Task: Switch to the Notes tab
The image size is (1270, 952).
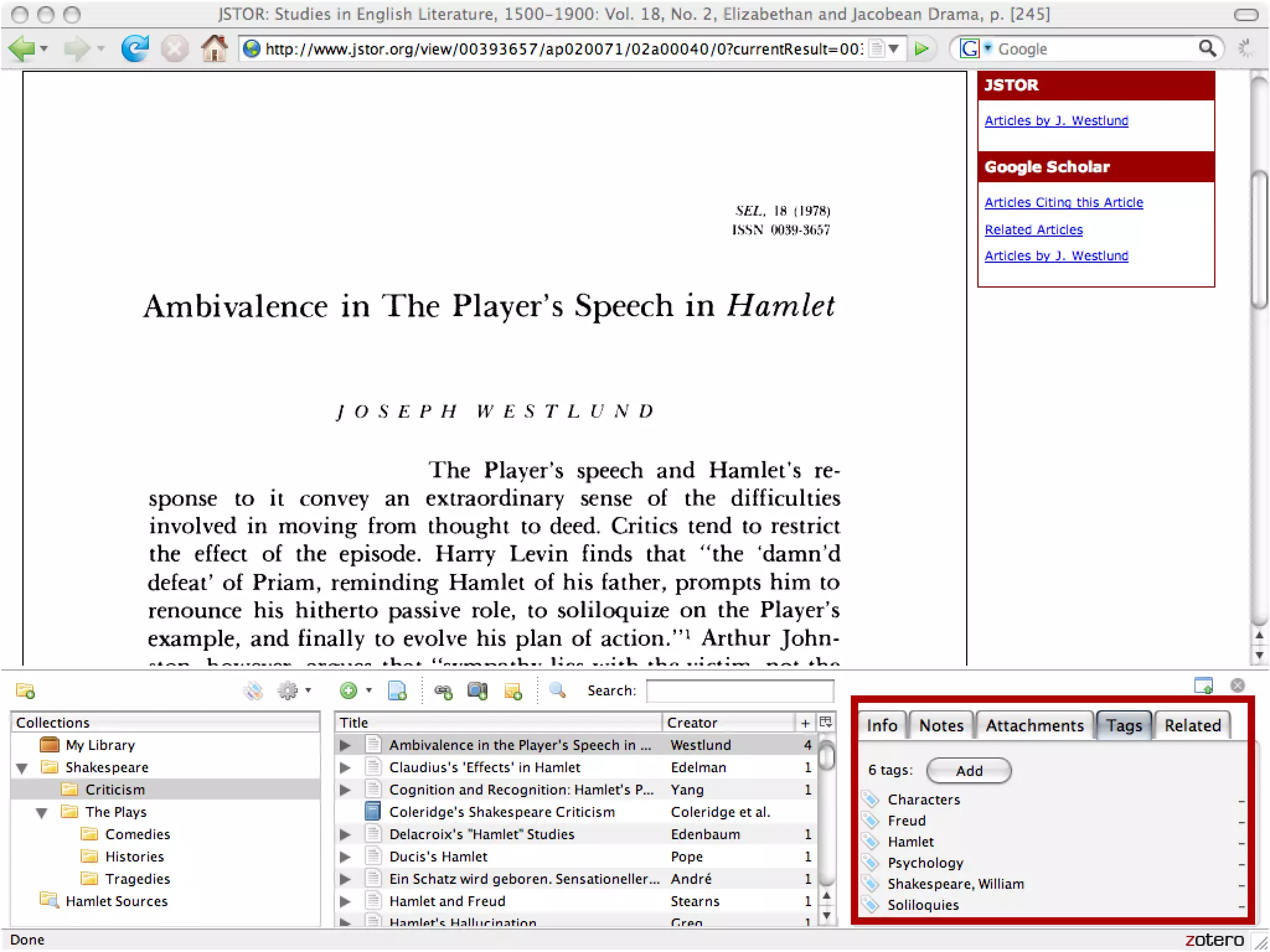Action: pyautogui.click(x=941, y=726)
